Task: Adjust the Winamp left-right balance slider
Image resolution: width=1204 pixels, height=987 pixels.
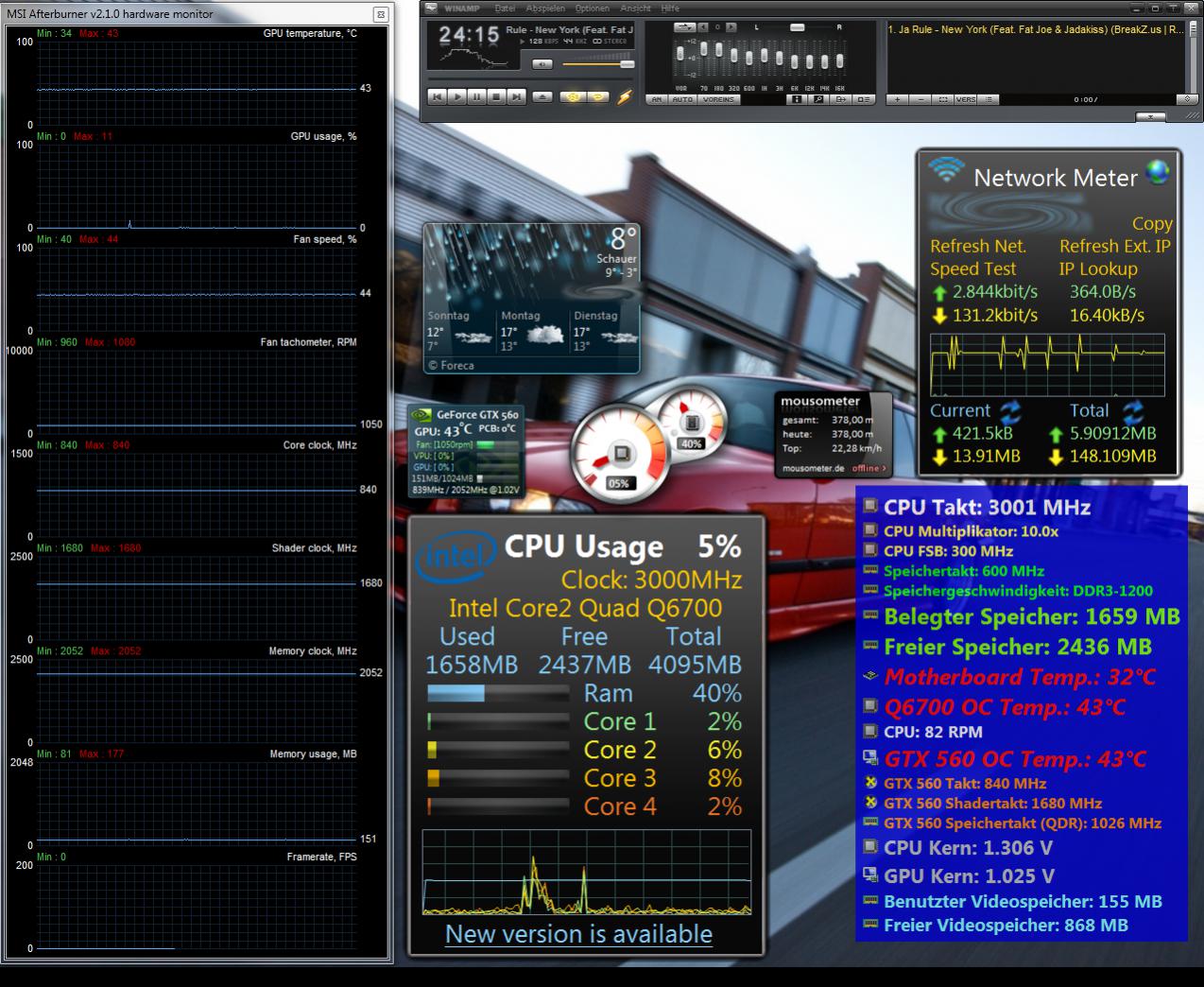Action: click(x=797, y=27)
